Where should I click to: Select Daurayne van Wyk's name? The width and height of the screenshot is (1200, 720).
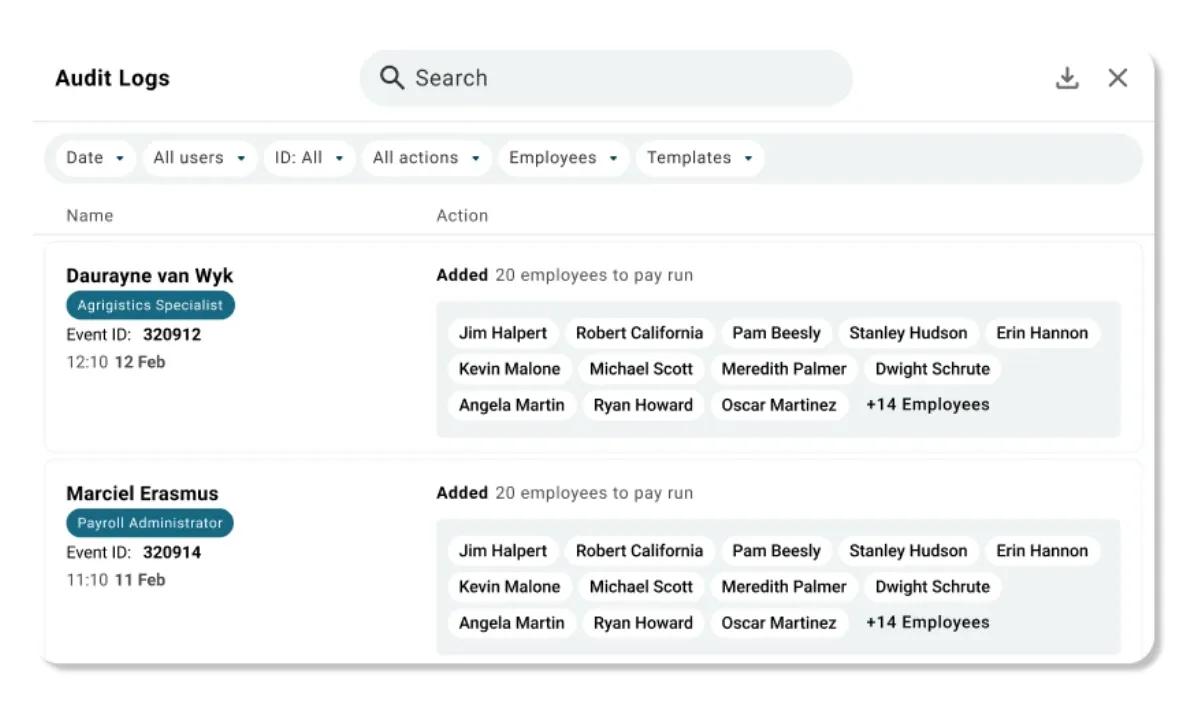pyautogui.click(x=149, y=276)
